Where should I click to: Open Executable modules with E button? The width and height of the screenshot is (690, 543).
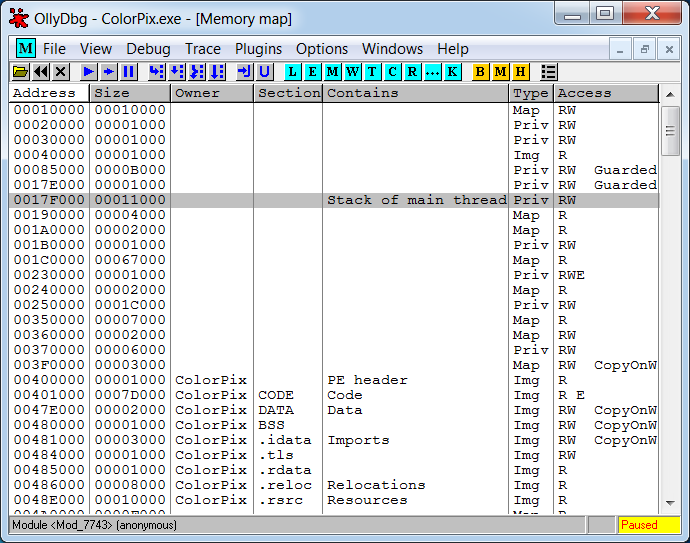[x=313, y=72]
